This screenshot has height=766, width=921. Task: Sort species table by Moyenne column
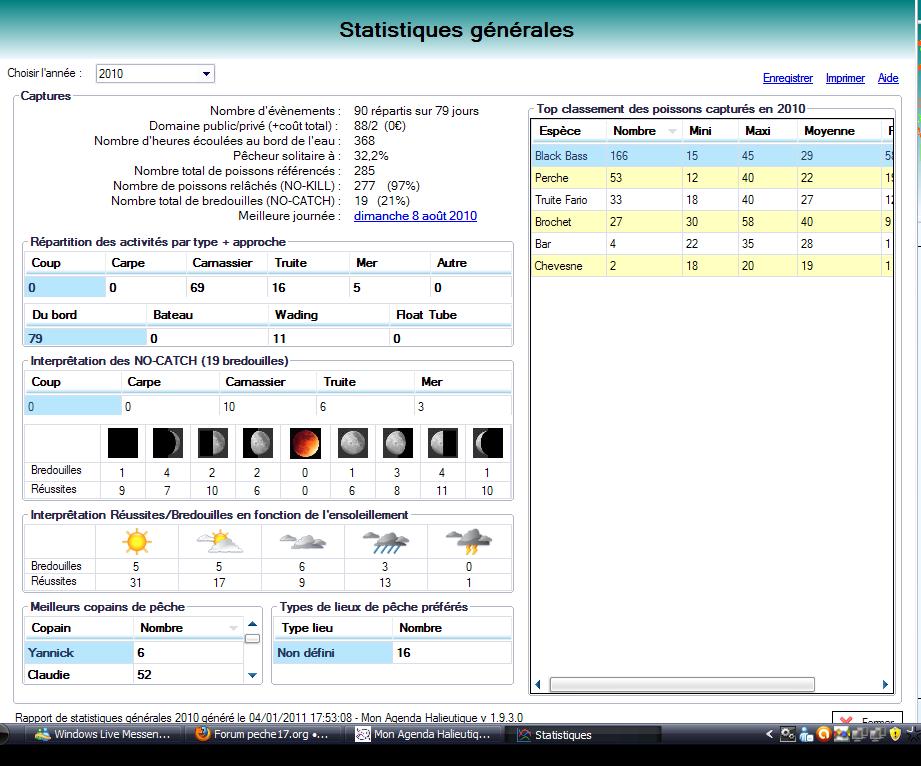839,131
